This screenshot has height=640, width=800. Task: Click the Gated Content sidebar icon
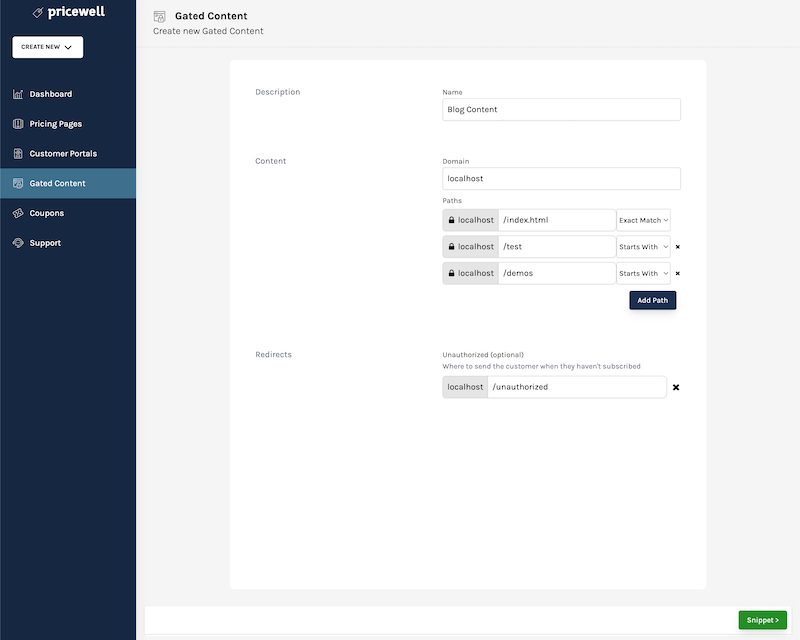[x=18, y=183]
